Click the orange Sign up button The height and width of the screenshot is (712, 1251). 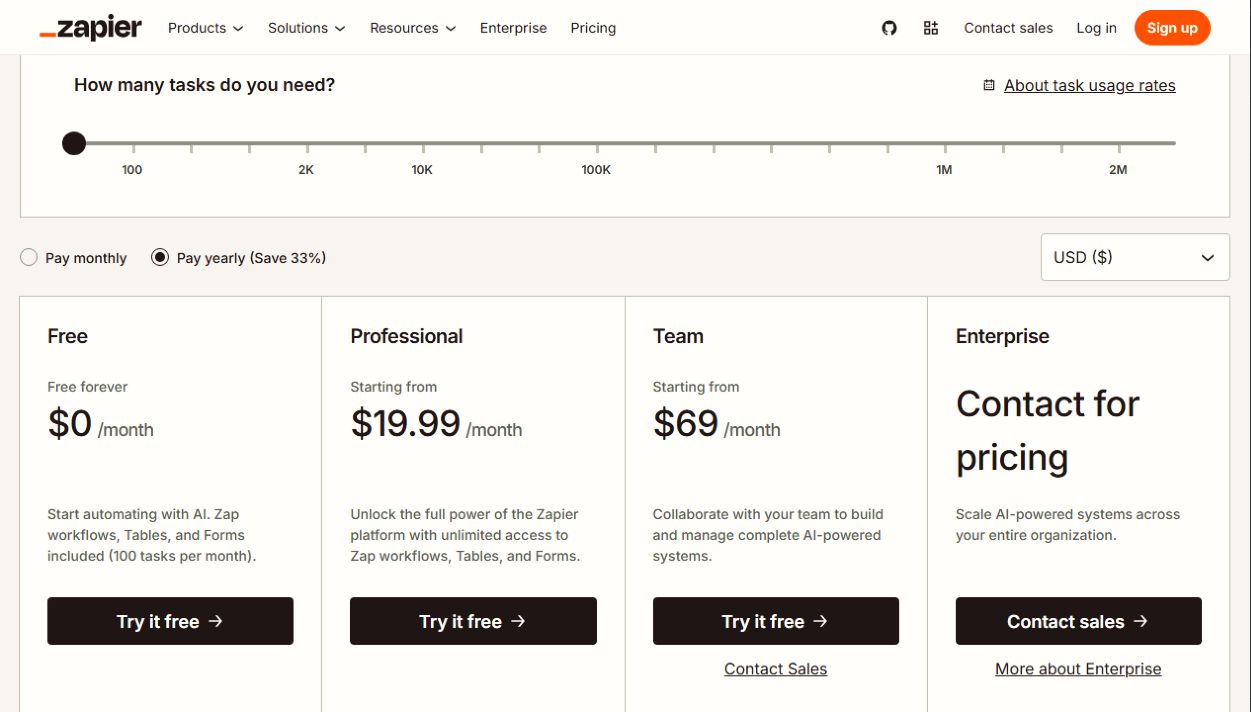[x=1172, y=28]
